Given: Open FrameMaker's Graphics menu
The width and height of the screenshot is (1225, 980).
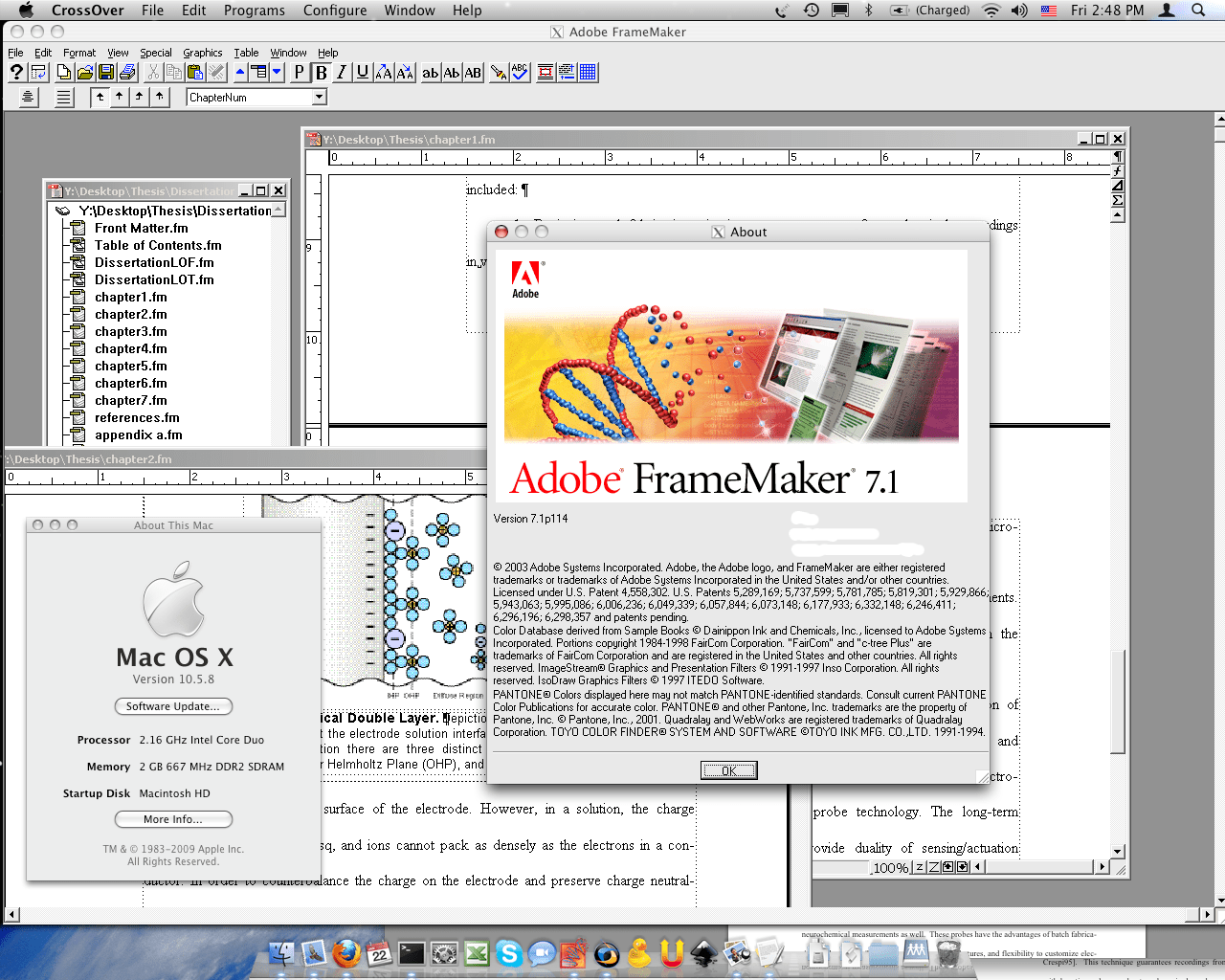Looking at the screenshot, I should [x=203, y=53].
